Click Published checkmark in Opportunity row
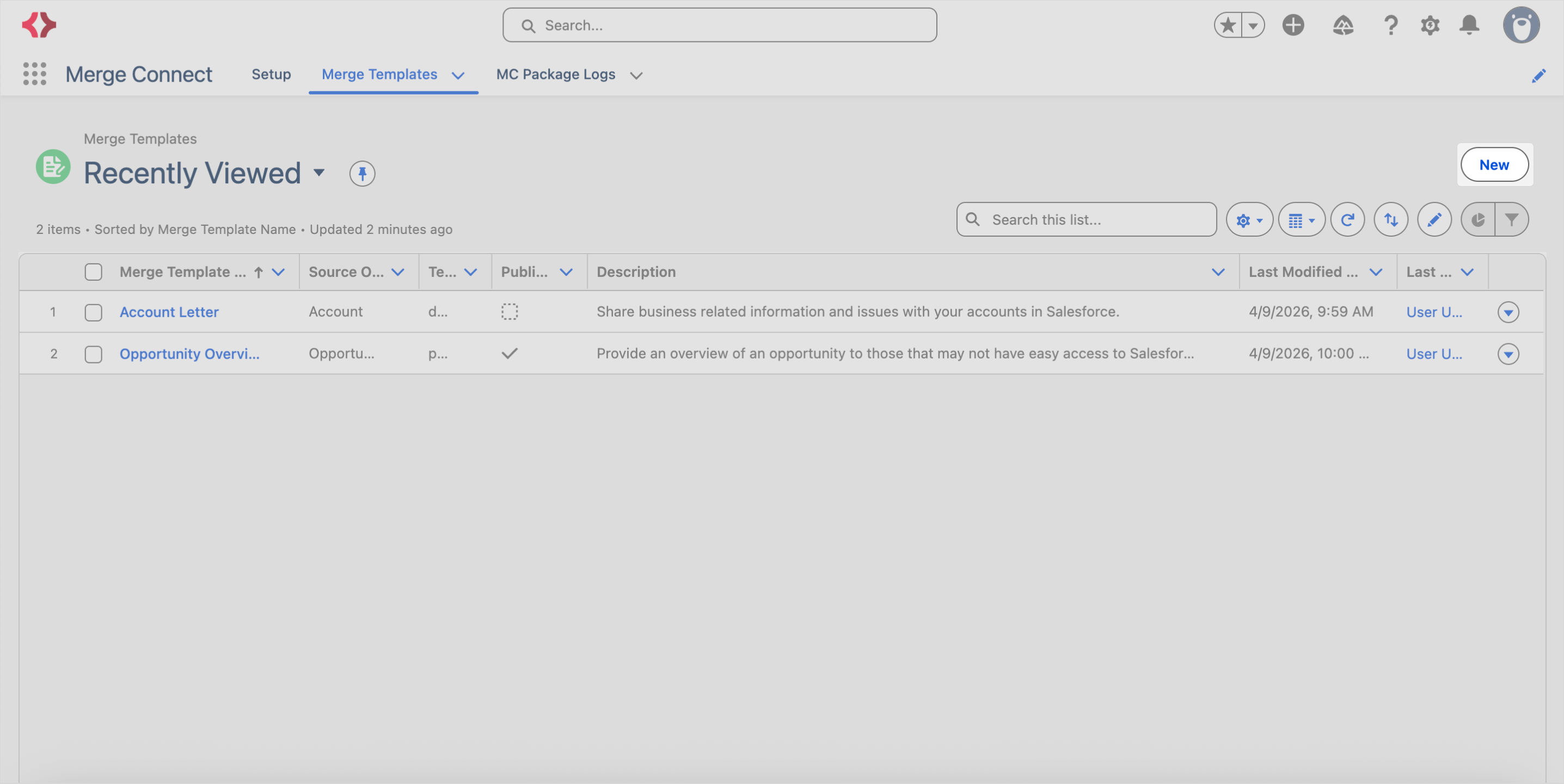The width and height of the screenshot is (1564, 784). (x=510, y=353)
